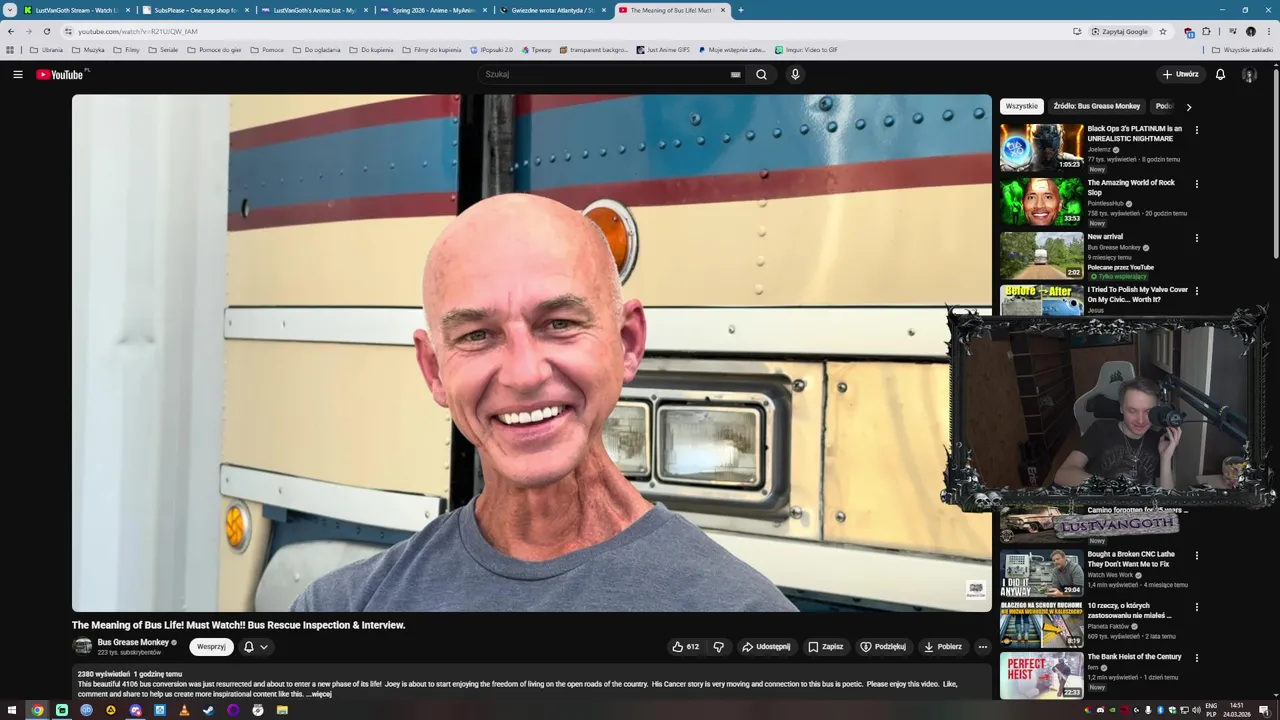Viewport: 1280px width, 720px height.
Task: Open the Bus Grease Monkey channel avatar
Action: pos(82,647)
